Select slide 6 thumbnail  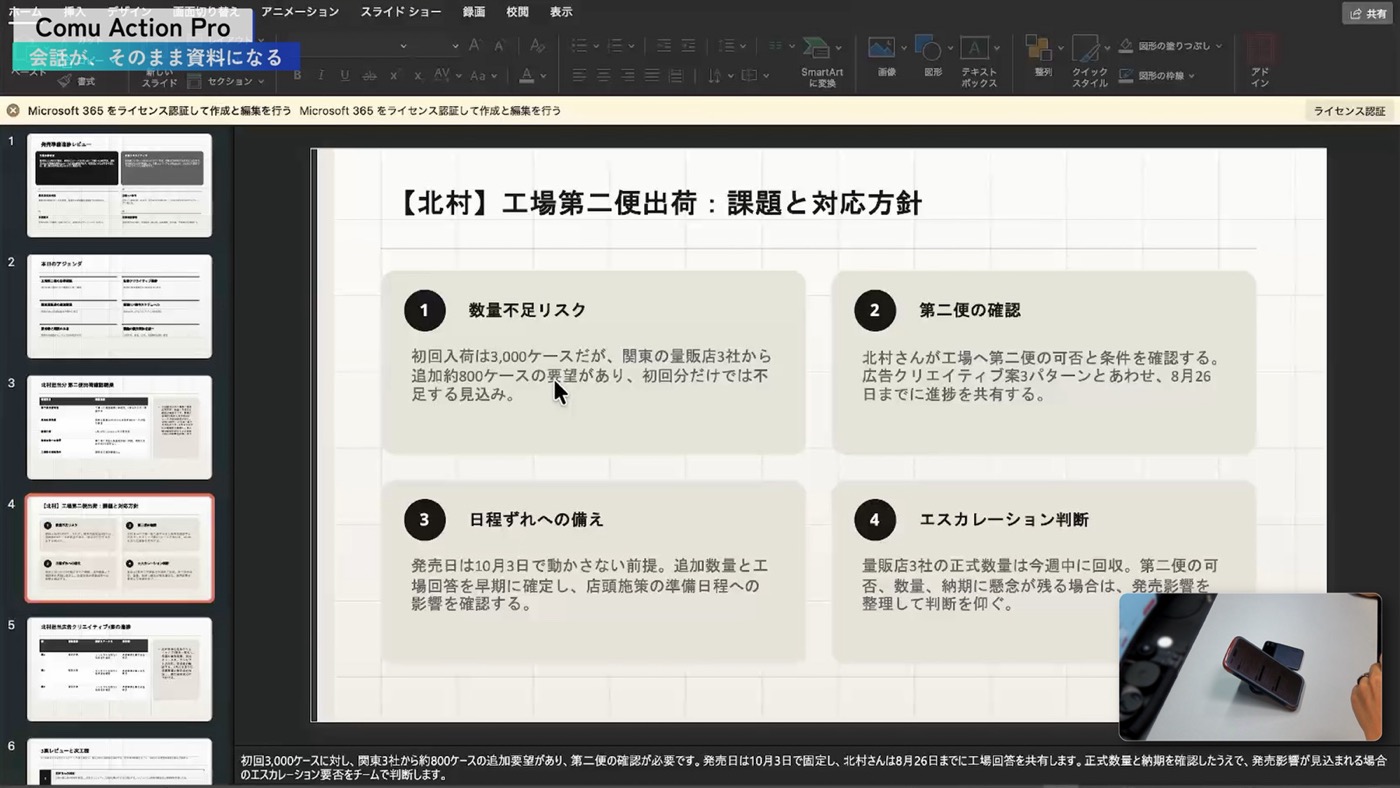pos(119,762)
